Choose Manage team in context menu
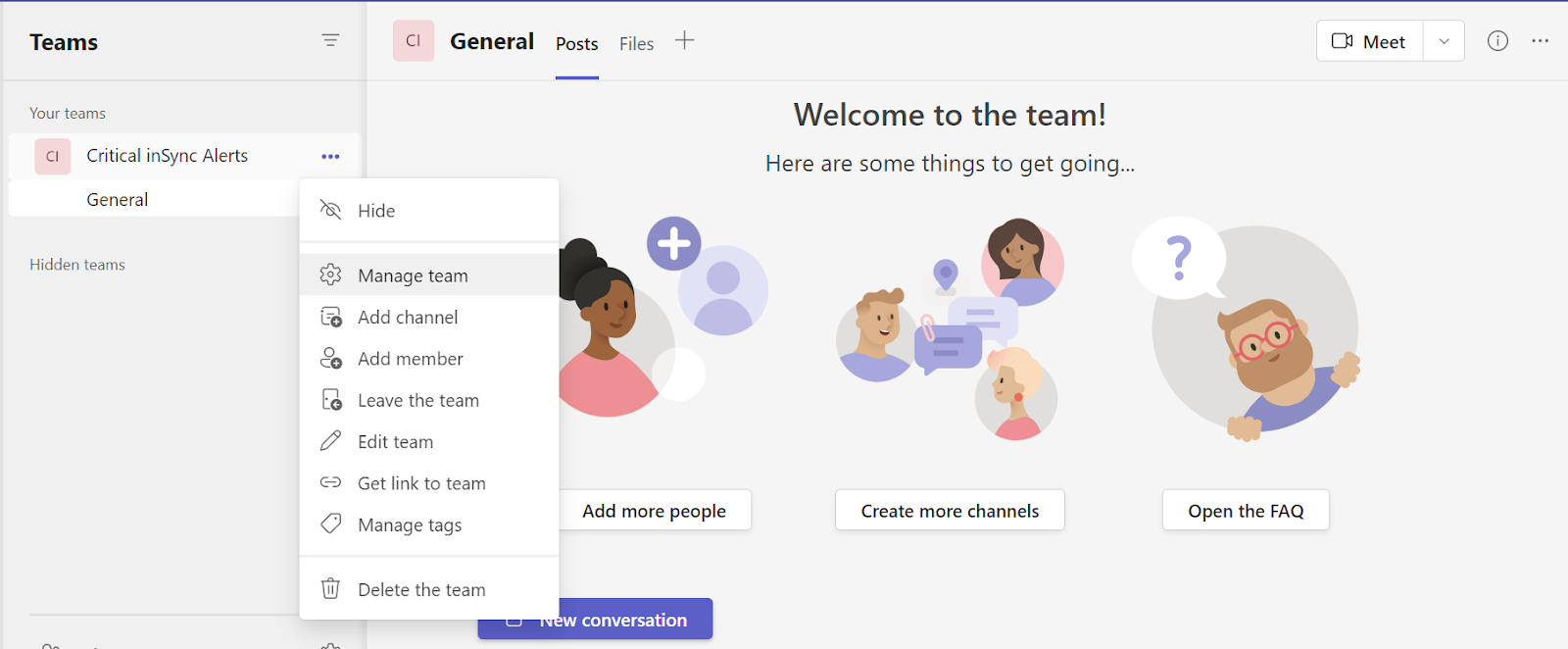 click(429, 275)
